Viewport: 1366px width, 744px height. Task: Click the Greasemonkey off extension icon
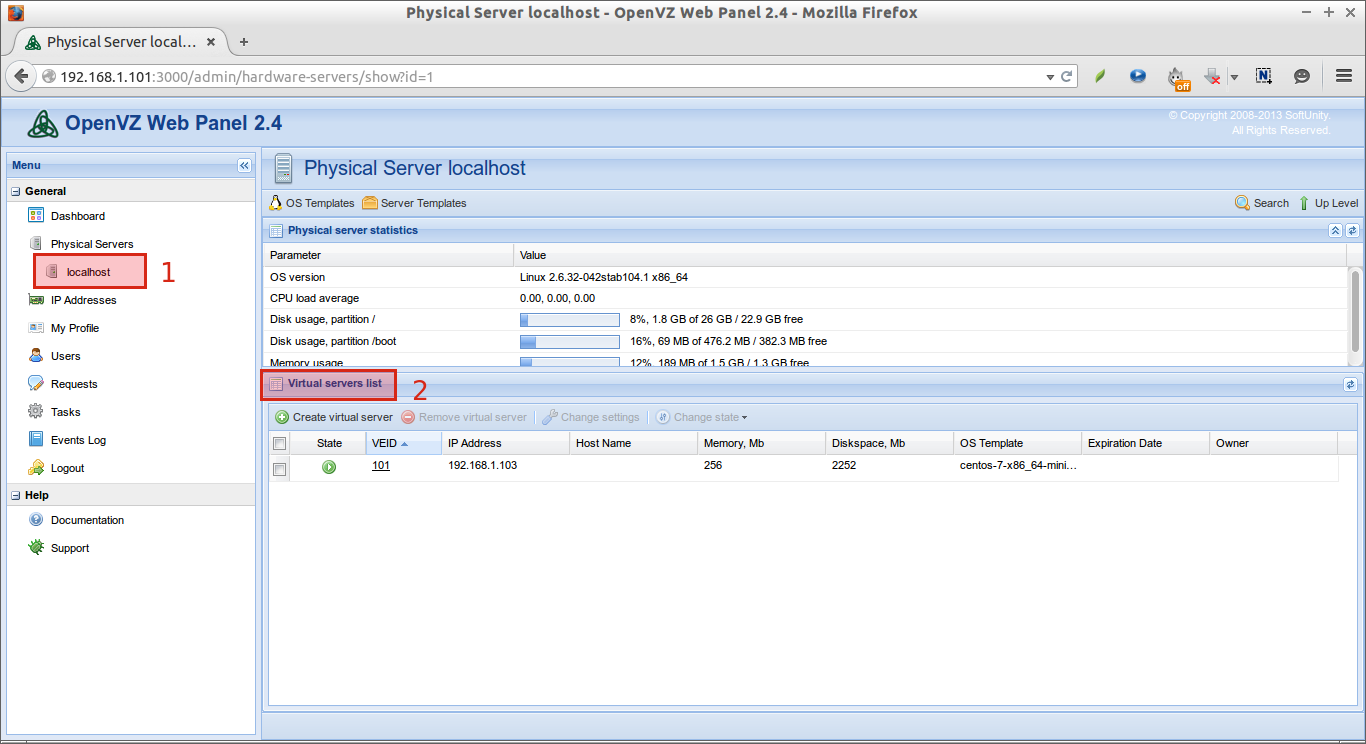click(x=1178, y=77)
